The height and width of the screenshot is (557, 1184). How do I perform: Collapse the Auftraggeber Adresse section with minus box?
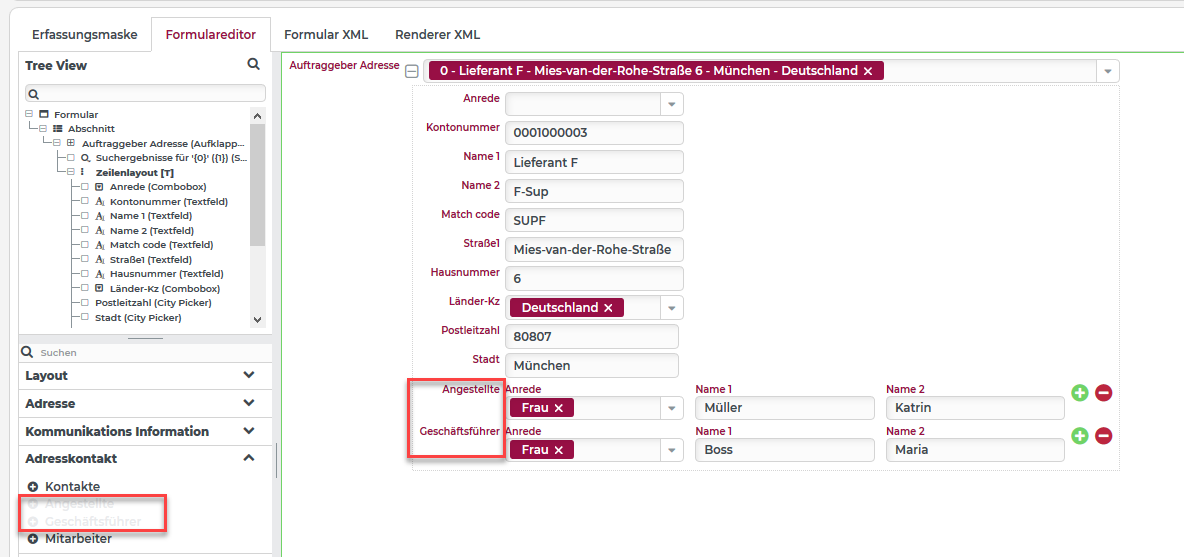[412, 72]
